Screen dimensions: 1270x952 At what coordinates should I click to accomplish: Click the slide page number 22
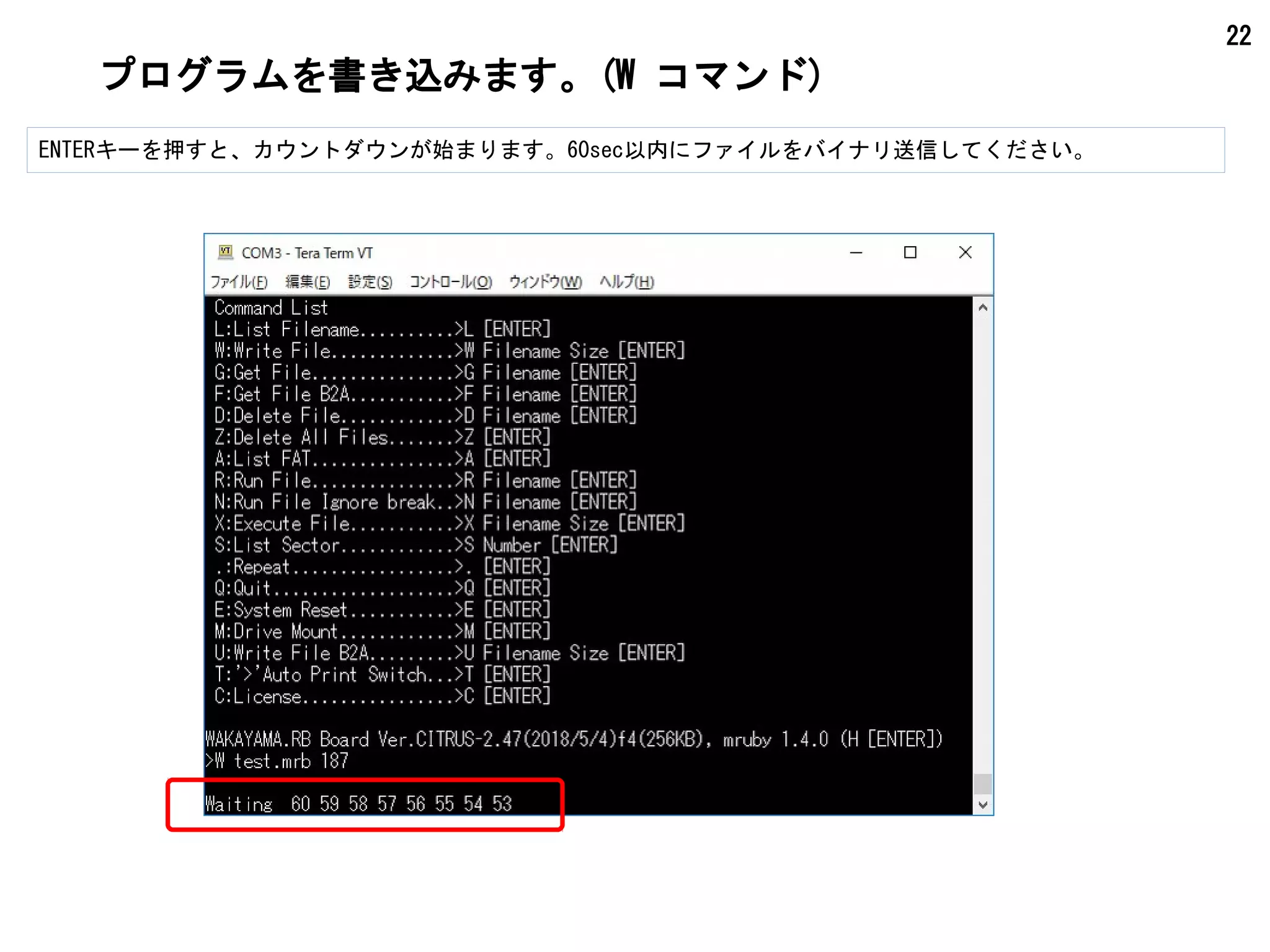[1238, 36]
